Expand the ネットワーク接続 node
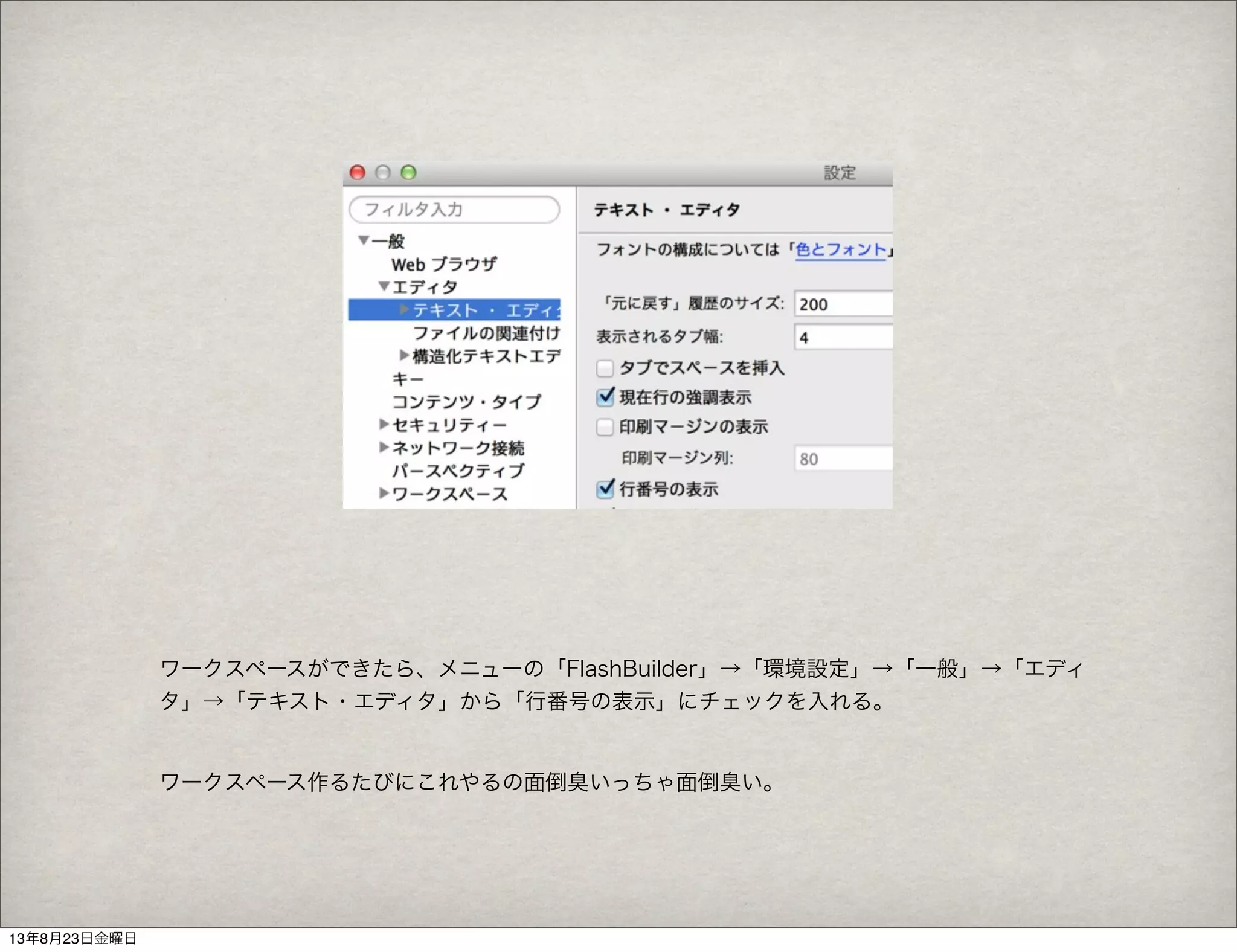 (x=384, y=448)
